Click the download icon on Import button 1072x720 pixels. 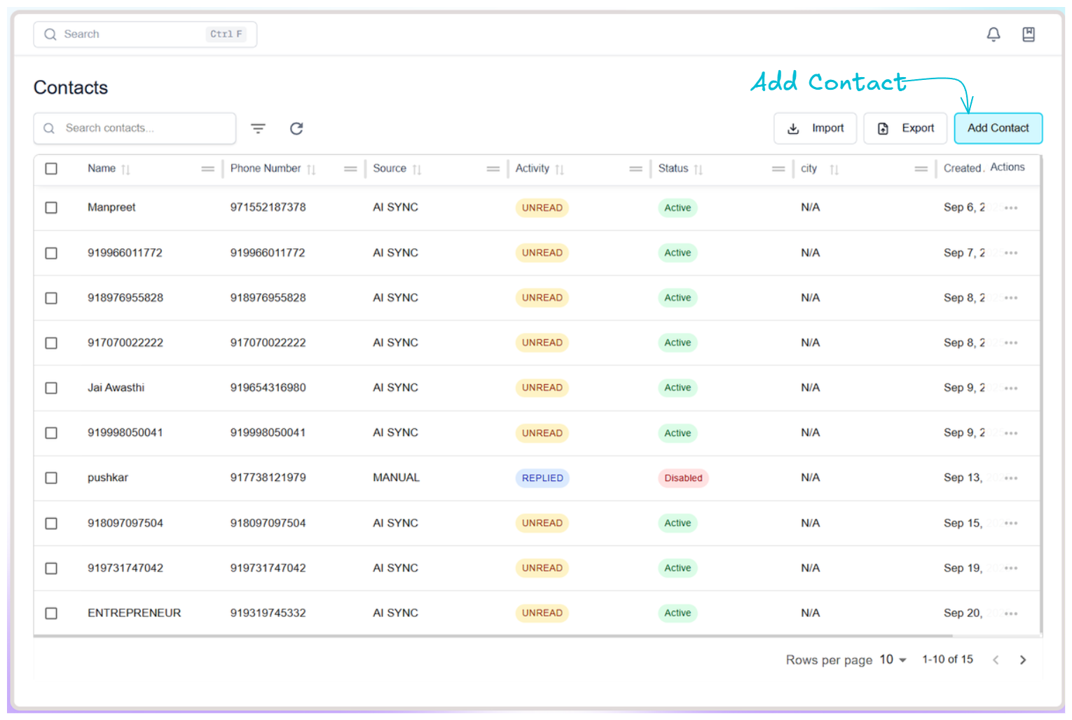(x=793, y=128)
